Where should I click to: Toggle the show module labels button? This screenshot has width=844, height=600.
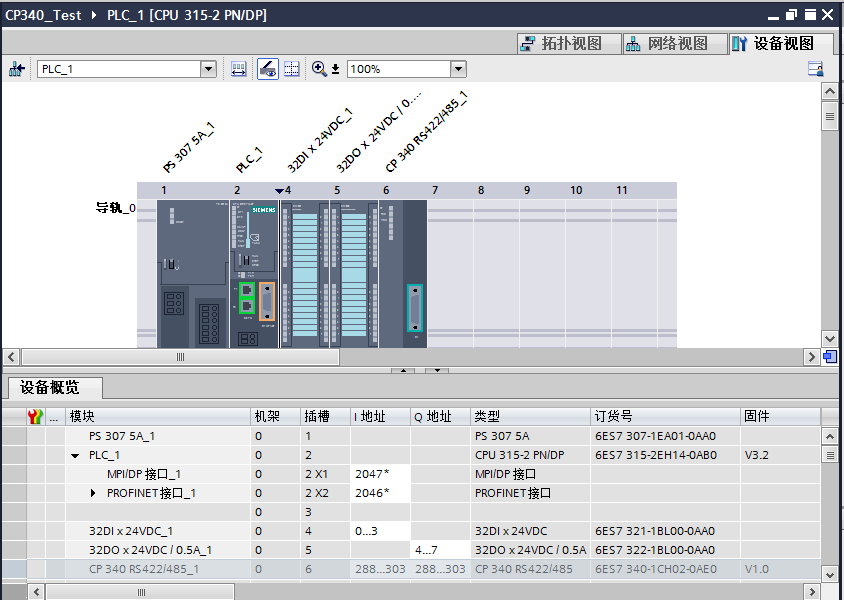268,69
